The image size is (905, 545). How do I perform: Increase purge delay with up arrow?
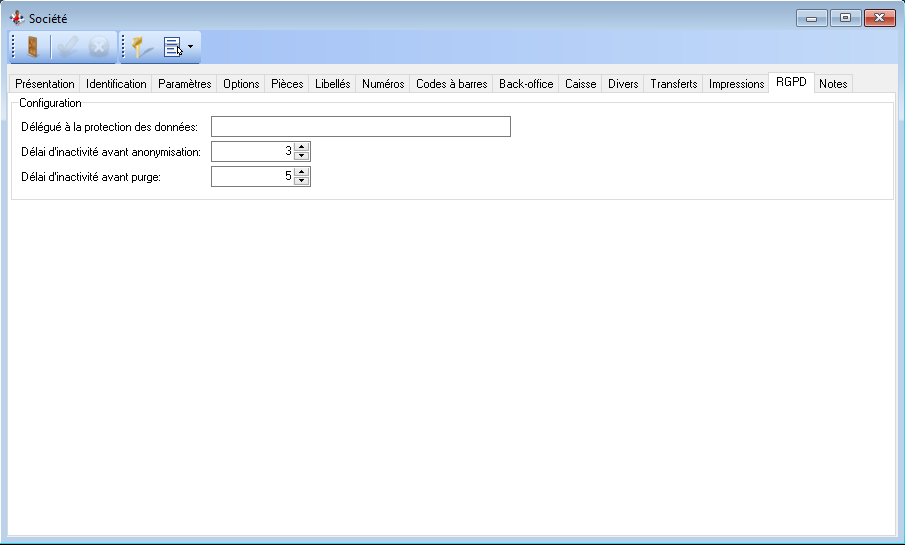click(302, 171)
